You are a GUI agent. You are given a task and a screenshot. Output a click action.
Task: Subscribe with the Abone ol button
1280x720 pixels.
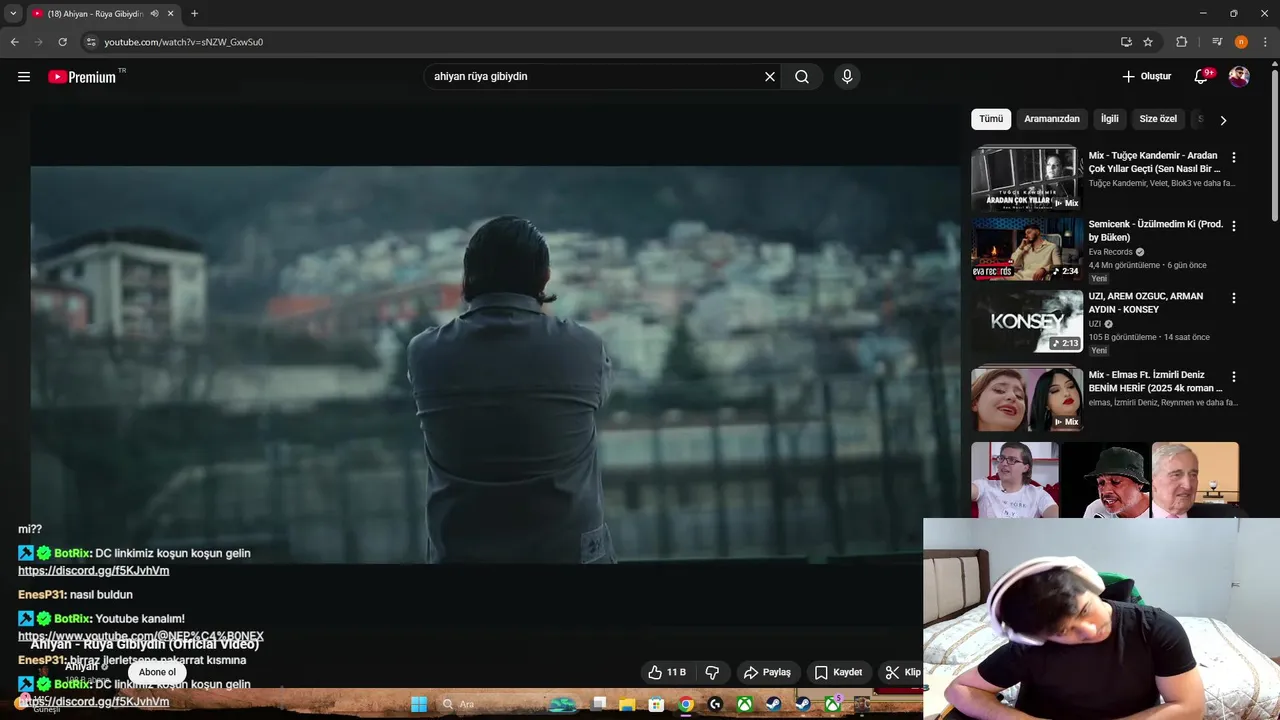pyautogui.click(x=157, y=673)
